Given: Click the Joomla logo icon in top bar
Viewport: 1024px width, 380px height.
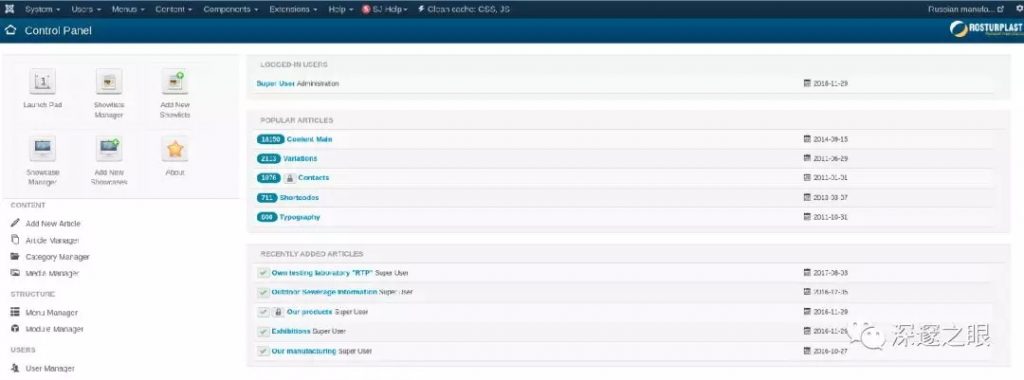Looking at the screenshot, I should [10, 9].
